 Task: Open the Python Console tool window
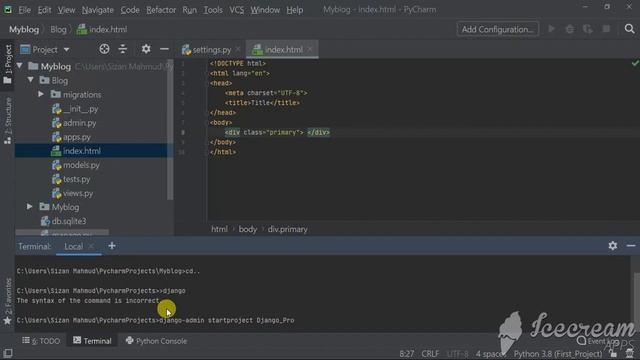(156, 341)
